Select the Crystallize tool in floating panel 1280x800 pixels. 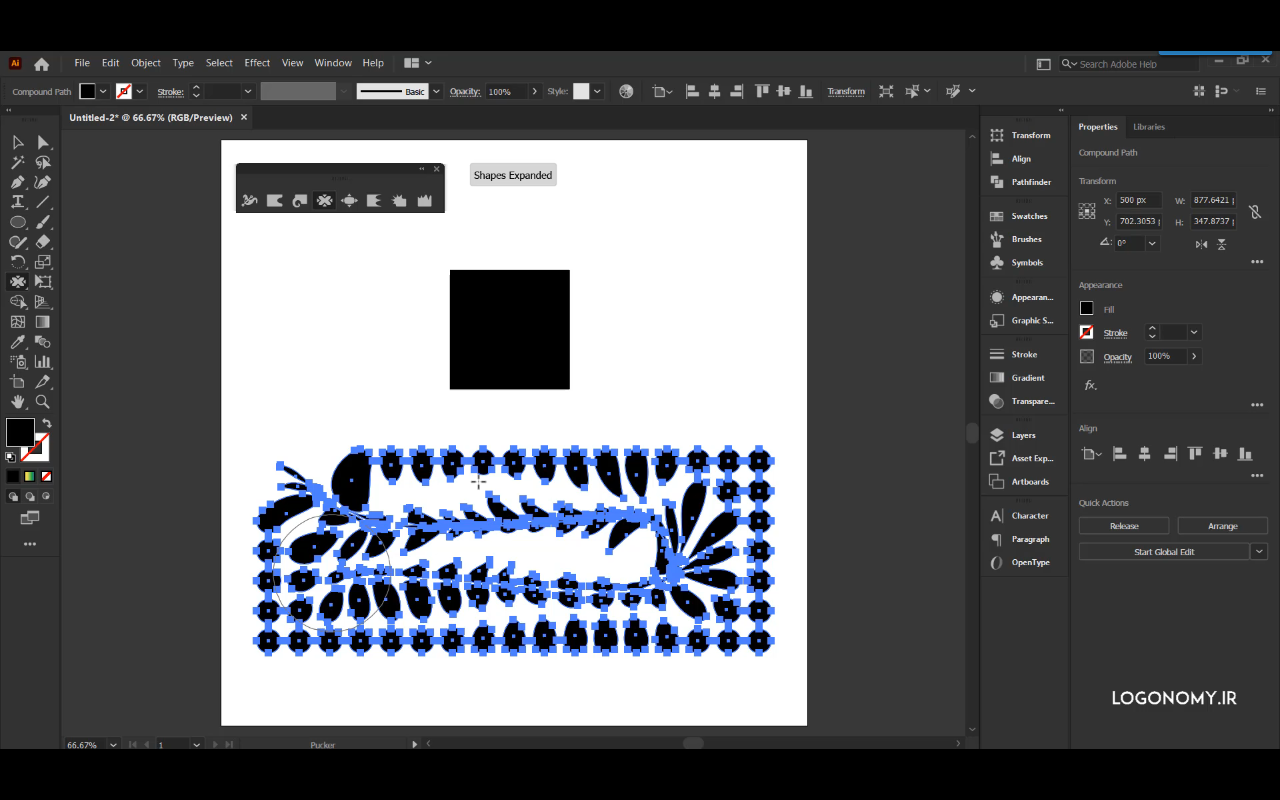[x=399, y=201]
